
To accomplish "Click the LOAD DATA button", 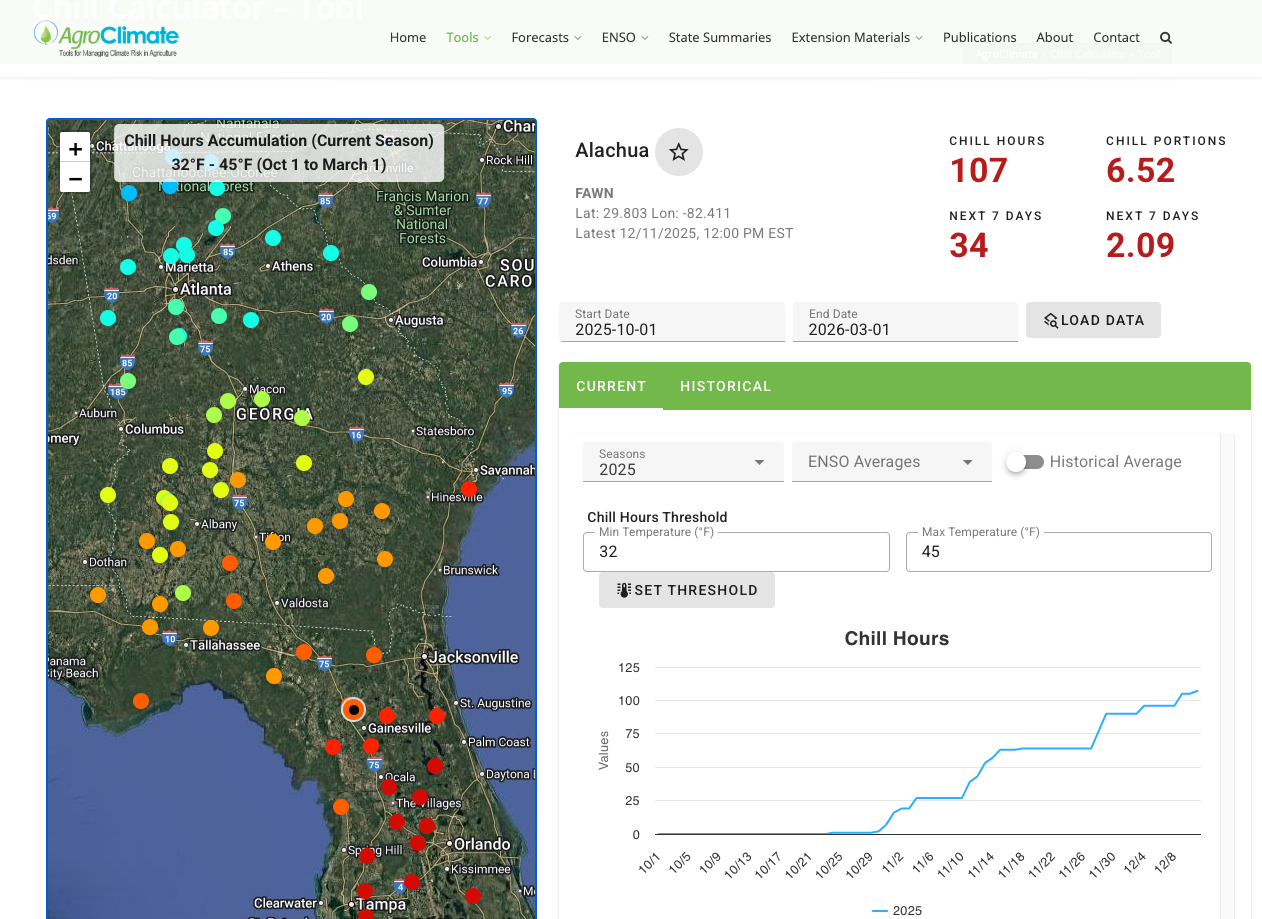I will (x=1093, y=320).
